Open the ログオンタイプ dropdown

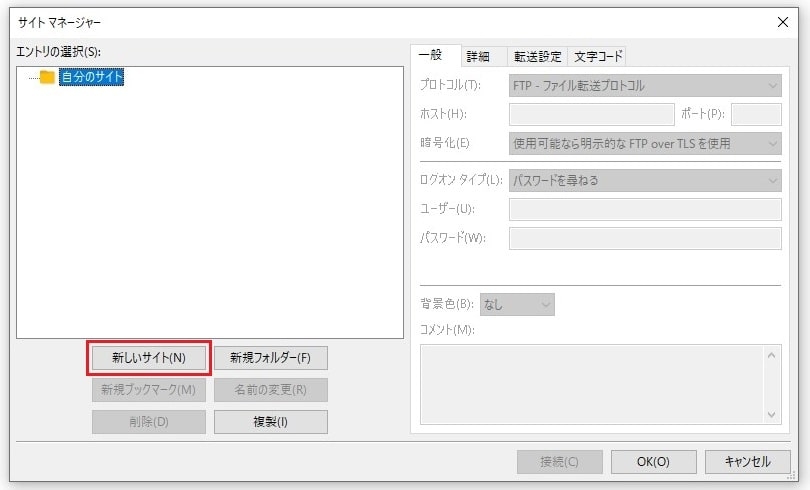645,181
